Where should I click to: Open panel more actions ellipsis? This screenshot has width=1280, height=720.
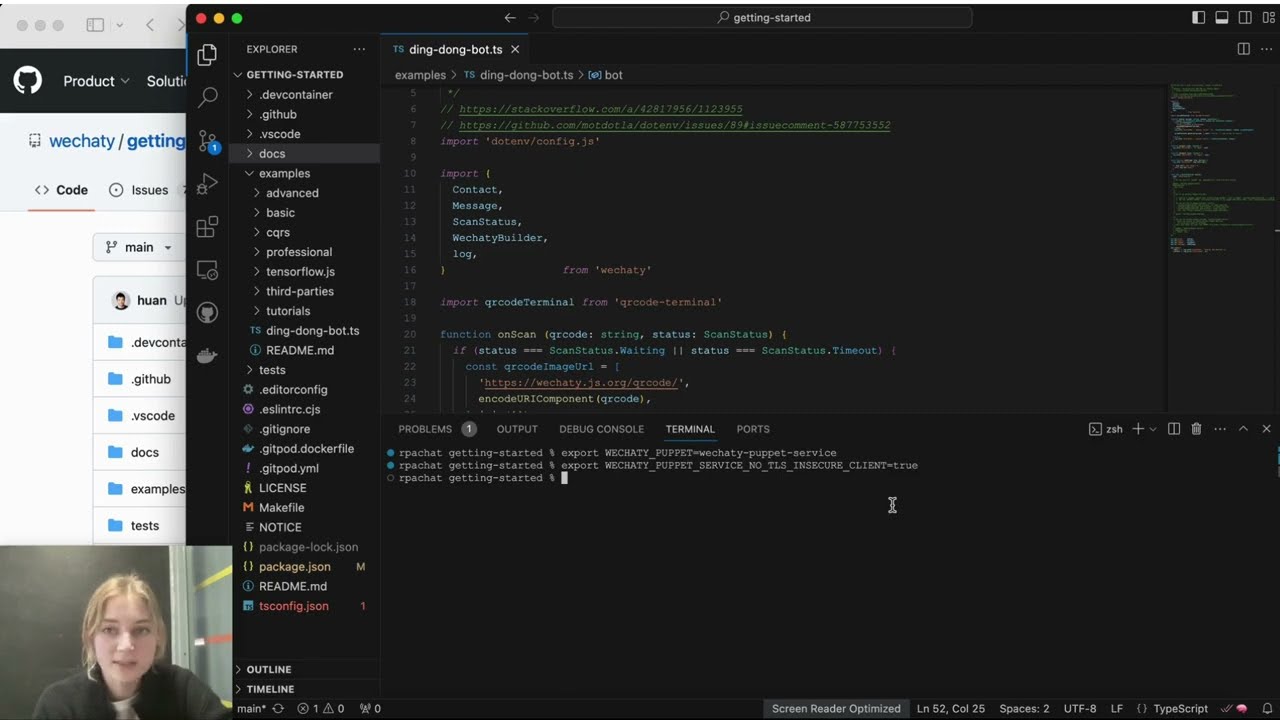click(x=1220, y=429)
